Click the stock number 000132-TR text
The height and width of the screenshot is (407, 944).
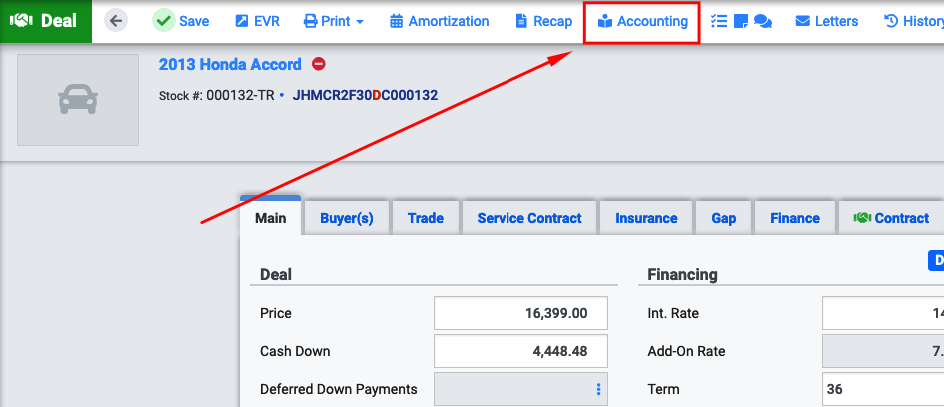pyautogui.click(x=240, y=95)
